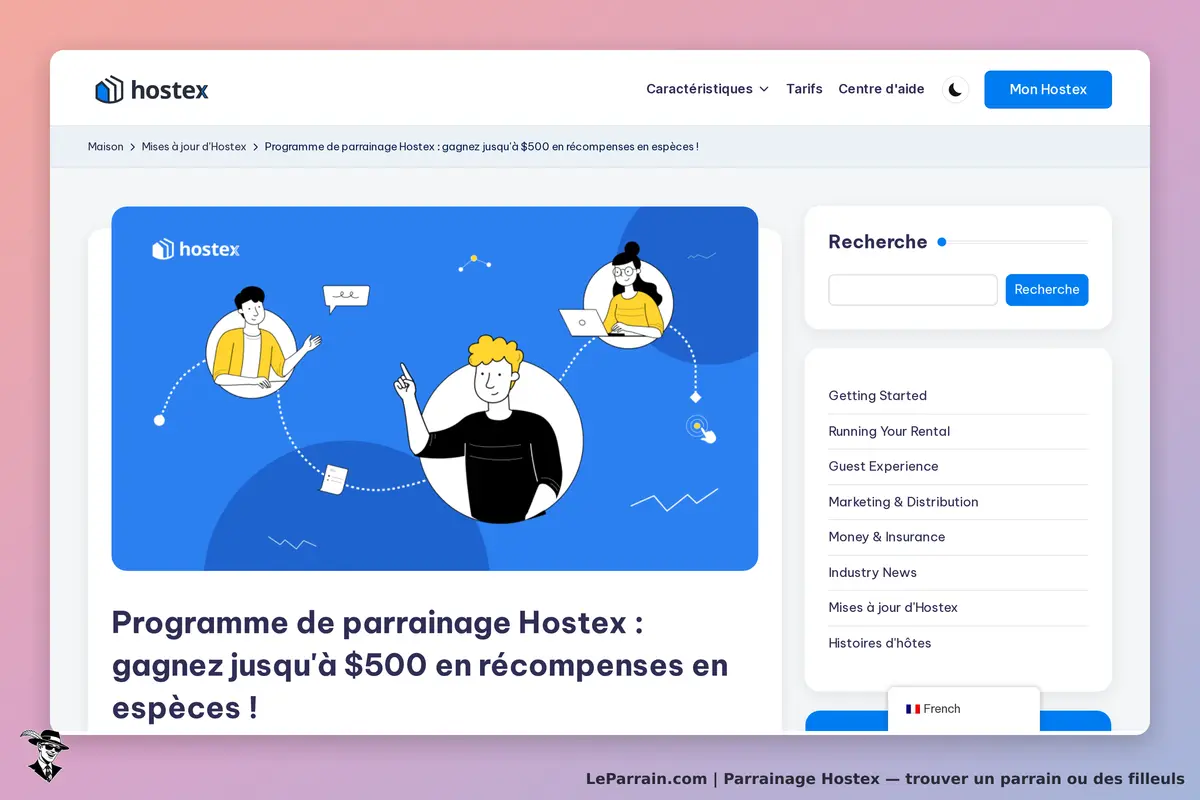This screenshot has width=1200, height=800.
Task: Click the French flag icon
Action: coord(913,709)
